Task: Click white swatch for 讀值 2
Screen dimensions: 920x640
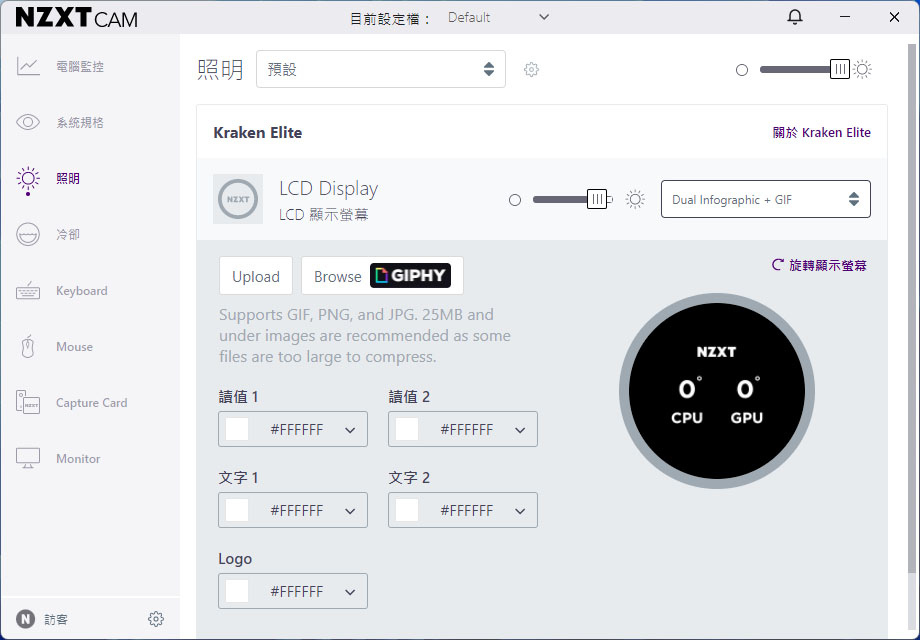Action: (x=407, y=429)
